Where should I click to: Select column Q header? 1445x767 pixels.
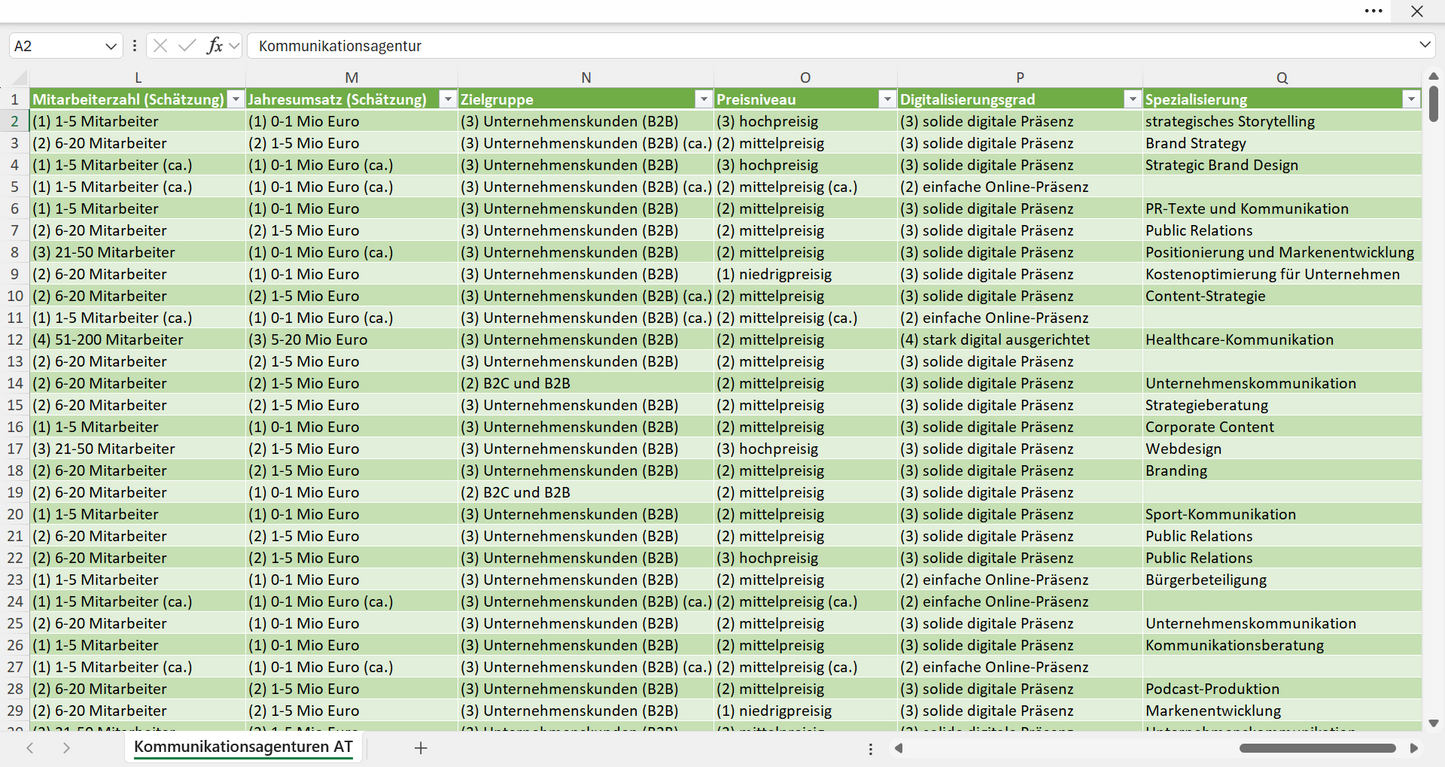(x=1282, y=77)
